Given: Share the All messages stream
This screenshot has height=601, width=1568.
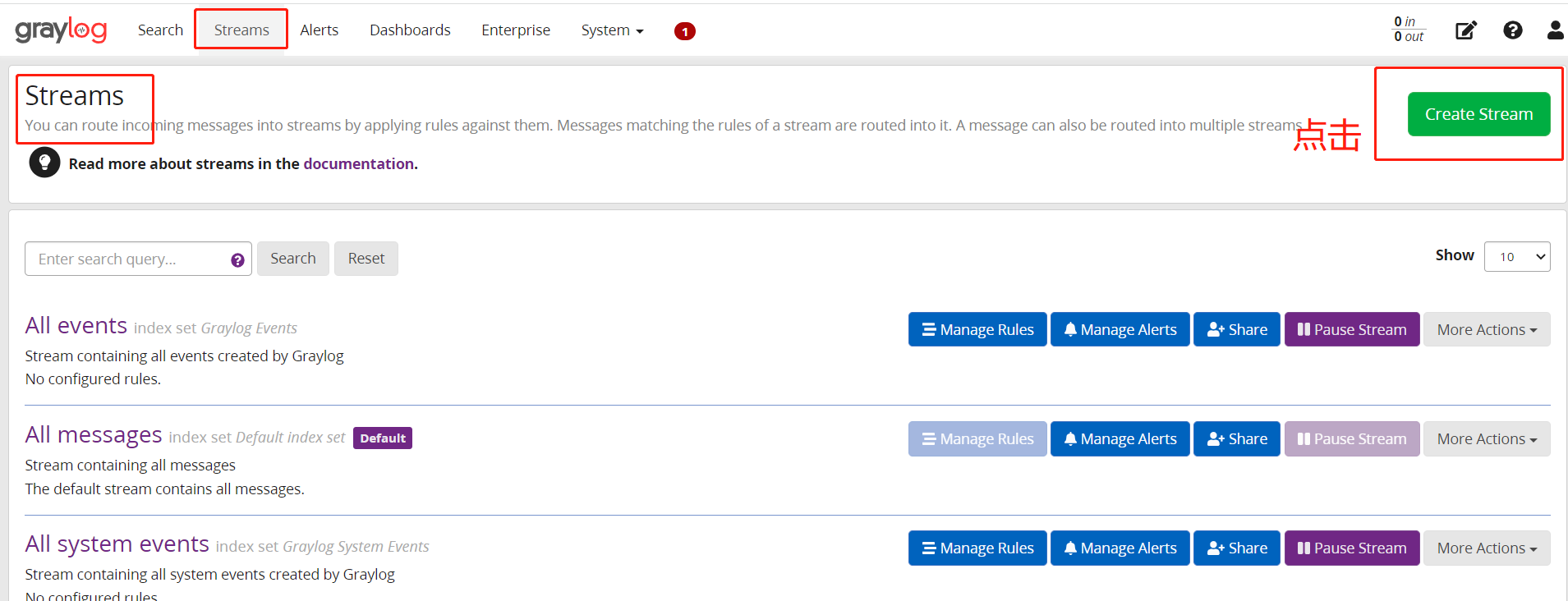Looking at the screenshot, I should (x=1237, y=438).
